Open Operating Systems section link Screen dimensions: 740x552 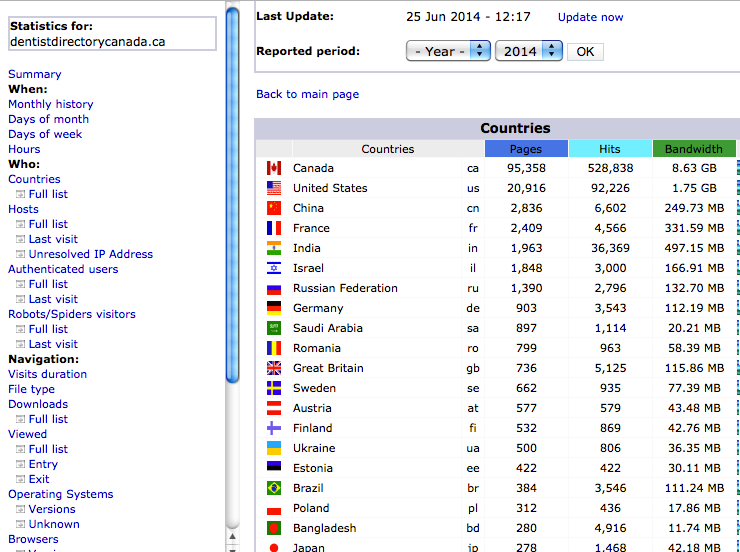click(60, 494)
